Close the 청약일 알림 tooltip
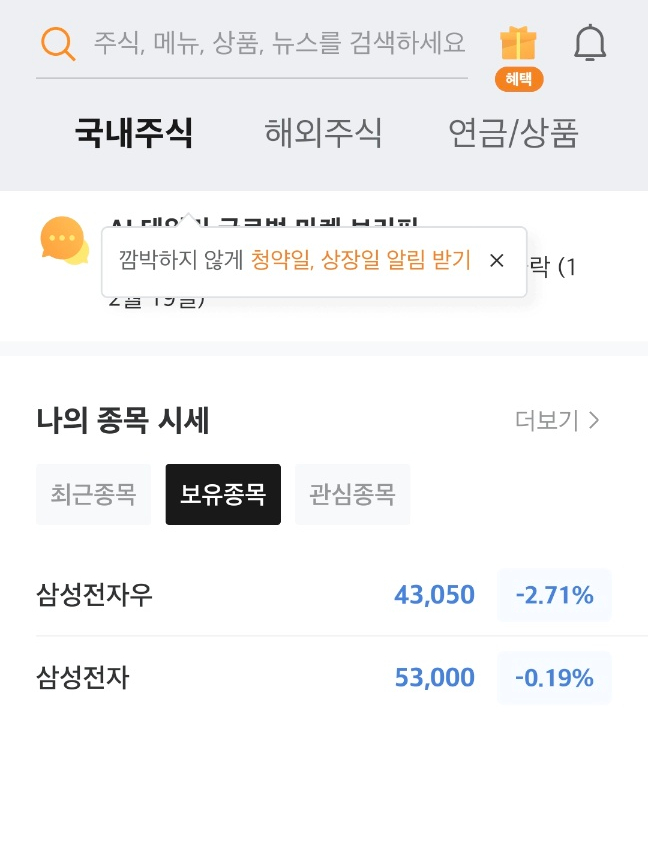Viewport: 648px width, 853px height. tap(497, 261)
